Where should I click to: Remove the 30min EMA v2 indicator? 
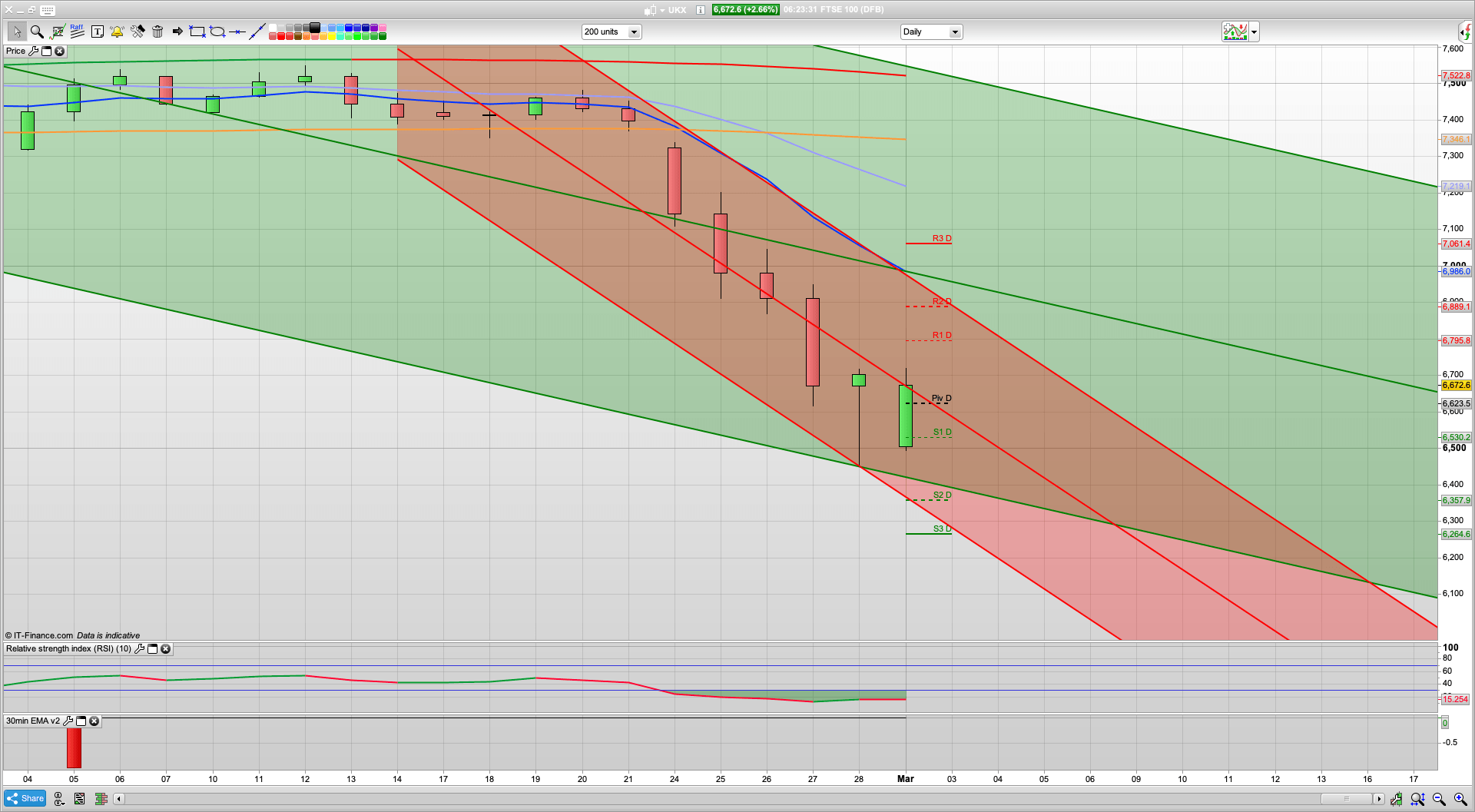pyautogui.click(x=94, y=721)
